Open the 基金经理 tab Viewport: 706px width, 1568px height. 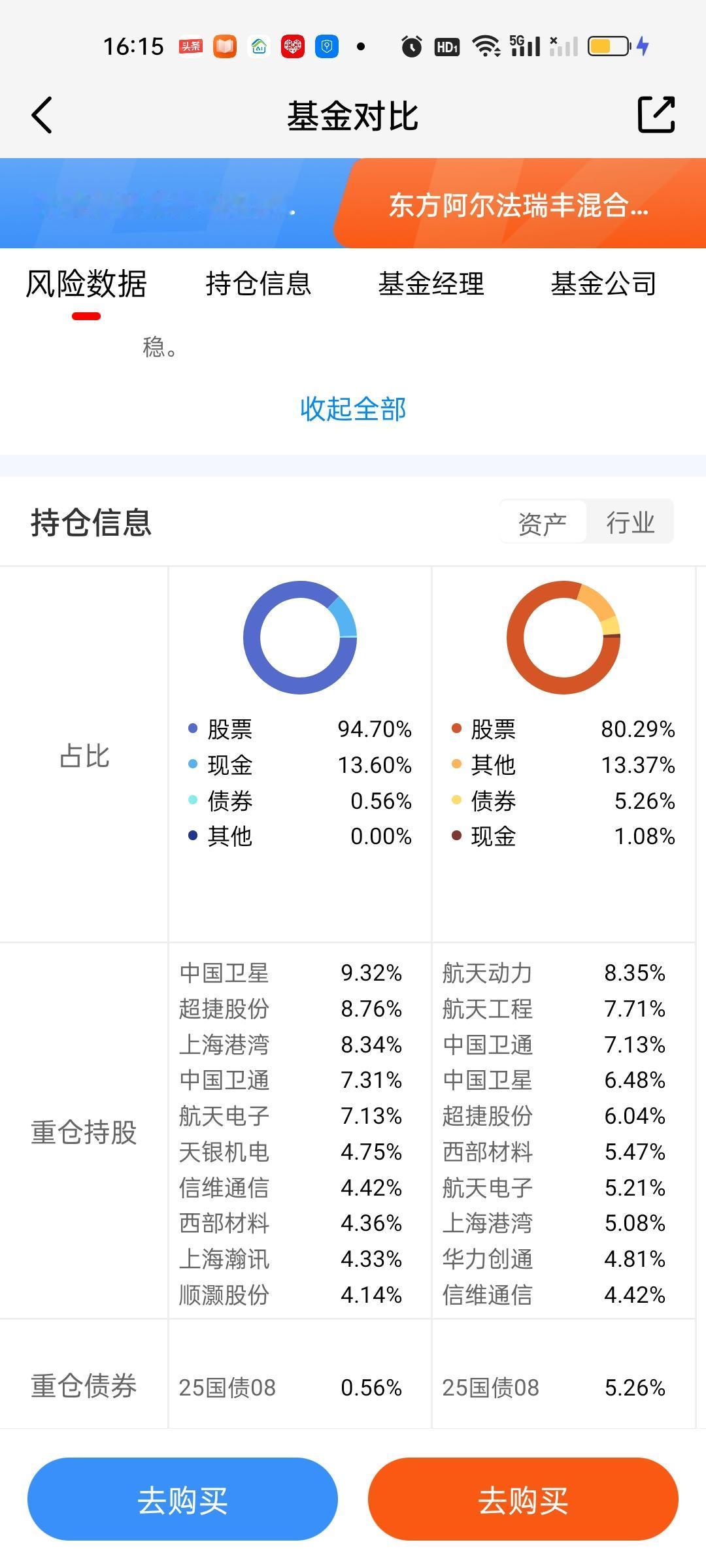[x=431, y=284]
